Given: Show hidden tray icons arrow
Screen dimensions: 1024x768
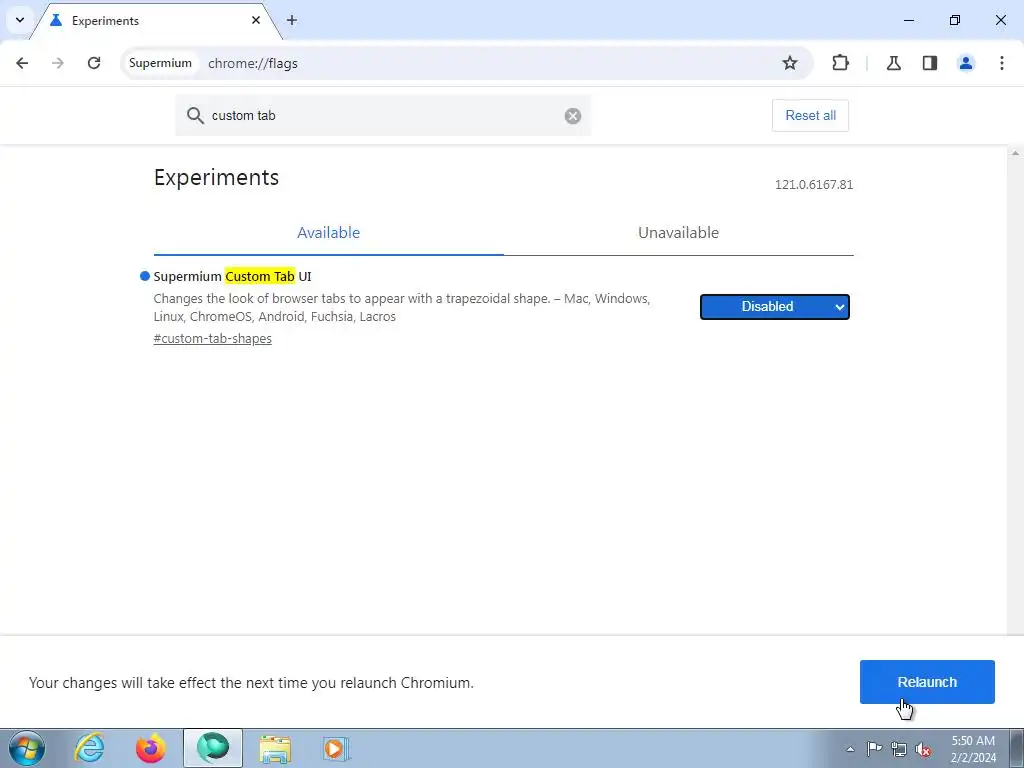Looking at the screenshot, I should click(850, 749).
